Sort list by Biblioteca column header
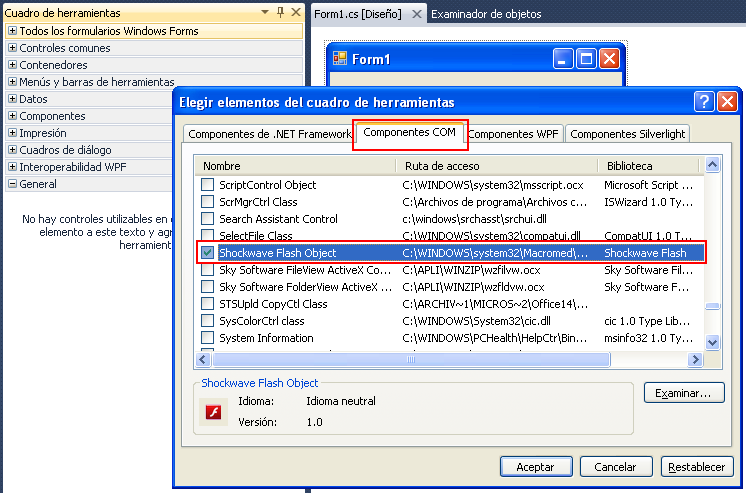The height and width of the screenshot is (493, 746). click(x=648, y=166)
